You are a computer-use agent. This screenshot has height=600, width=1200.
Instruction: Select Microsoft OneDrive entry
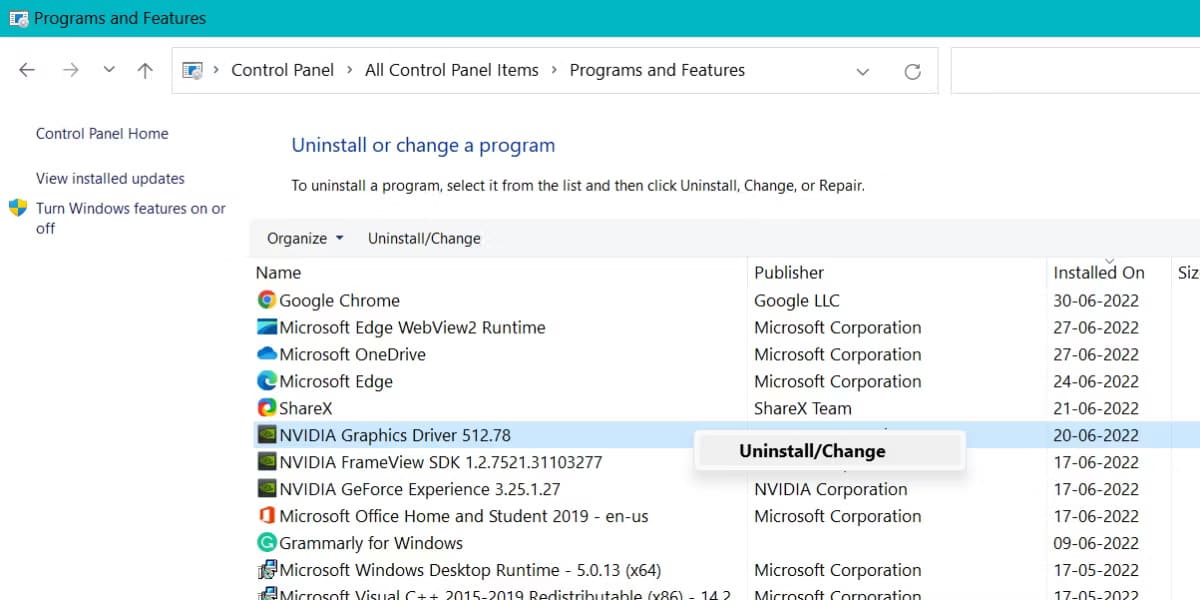point(352,354)
